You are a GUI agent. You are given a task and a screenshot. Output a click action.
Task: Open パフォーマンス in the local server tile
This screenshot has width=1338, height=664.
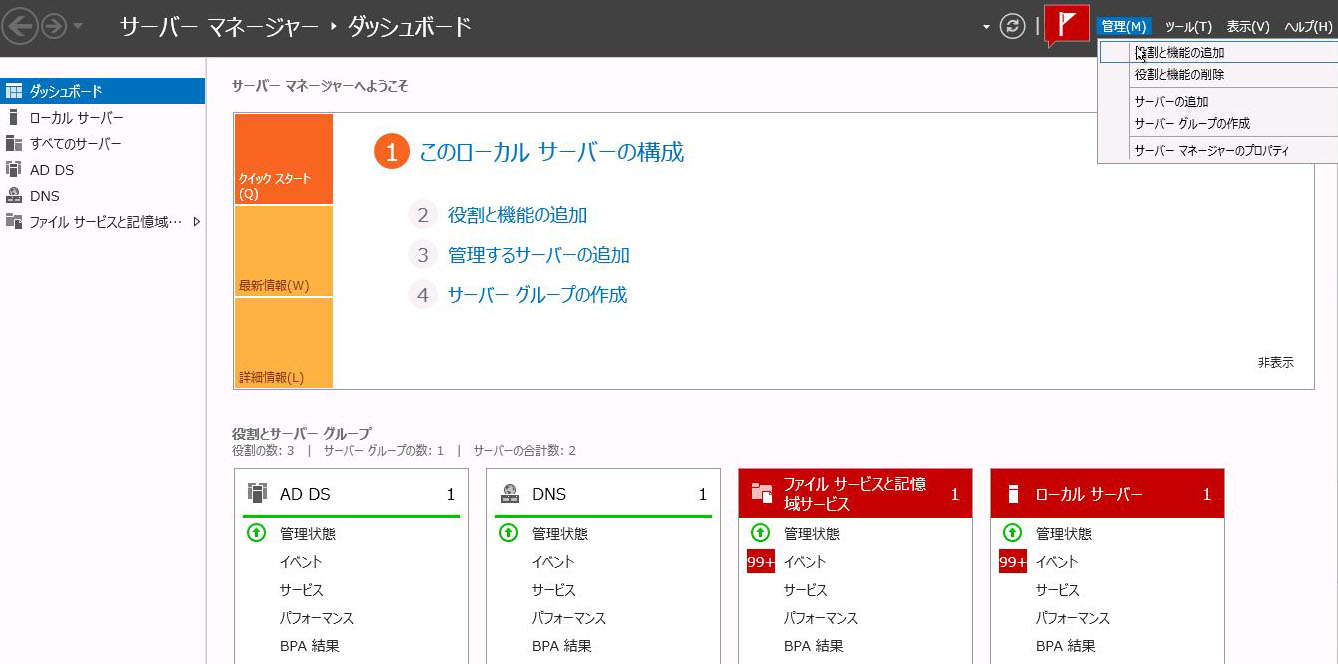tap(1073, 618)
